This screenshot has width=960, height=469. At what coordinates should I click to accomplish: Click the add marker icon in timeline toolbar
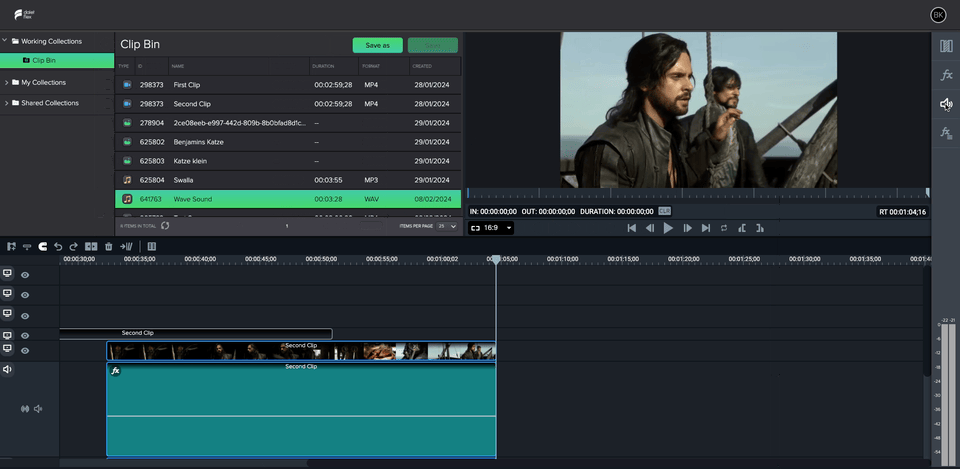(x=11, y=246)
